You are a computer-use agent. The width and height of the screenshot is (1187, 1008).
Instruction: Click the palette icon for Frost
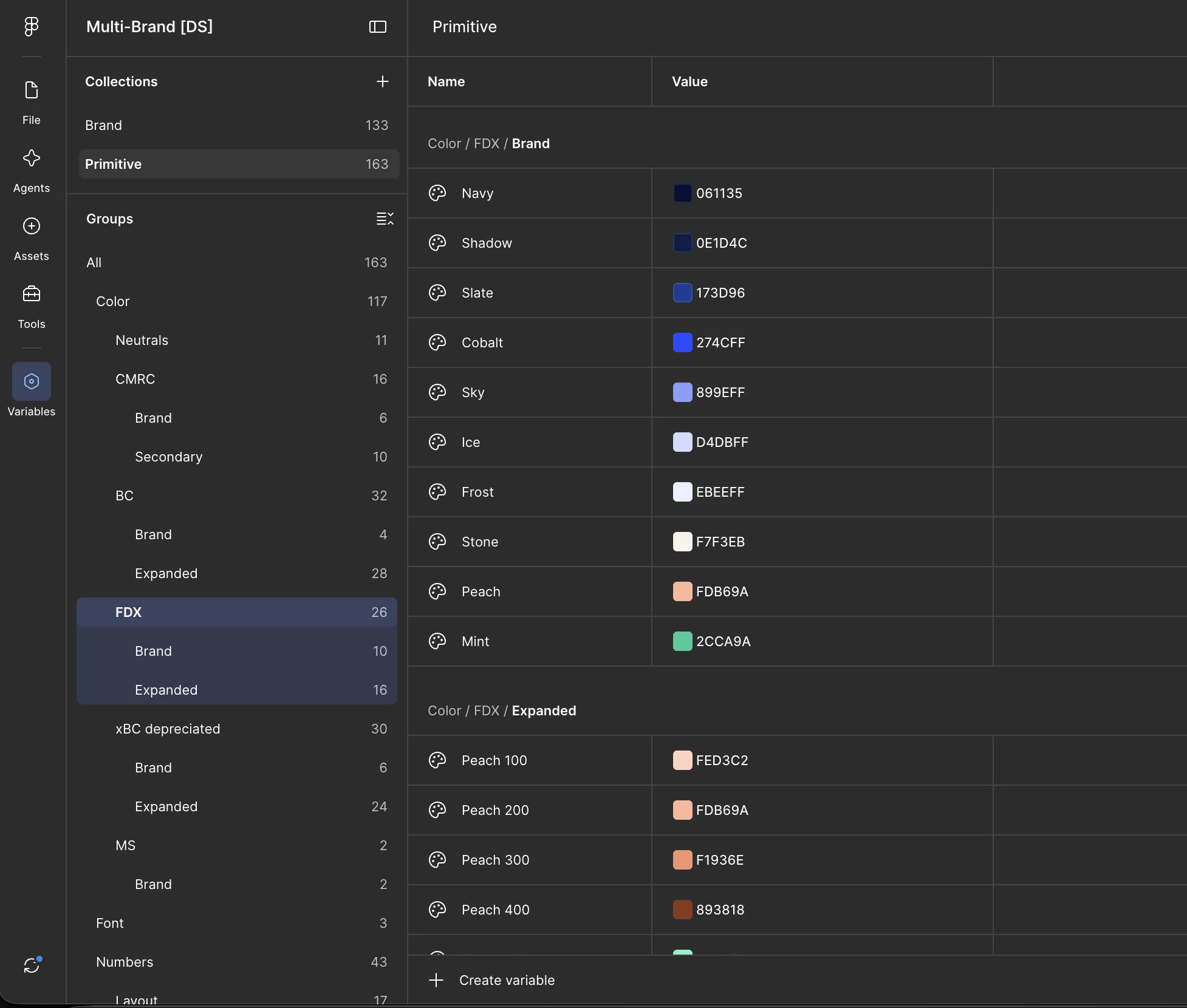tap(437, 492)
